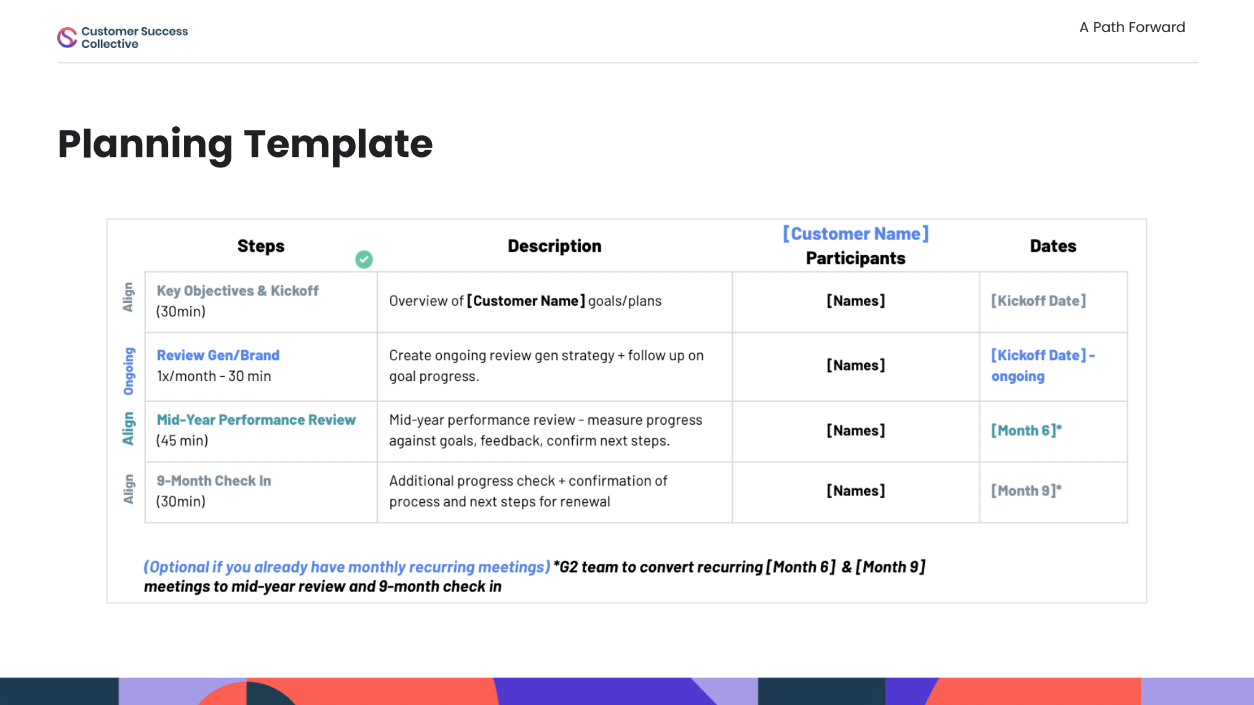Click the 'Description' column header
The image size is (1254, 705).
[x=554, y=246]
